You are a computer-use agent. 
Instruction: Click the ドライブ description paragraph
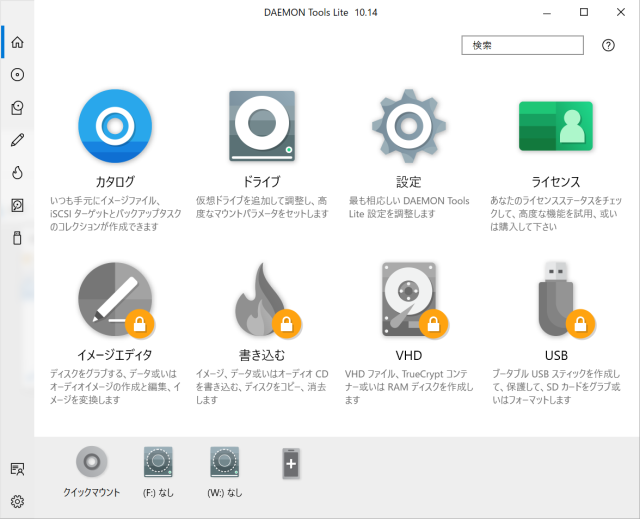pos(262,207)
